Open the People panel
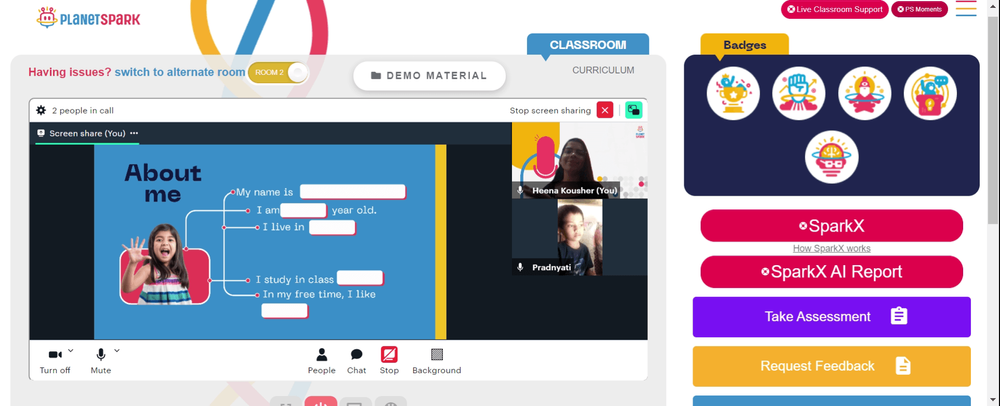The width and height of the screenshot is (1000, 406). click(x=321, y=361)
